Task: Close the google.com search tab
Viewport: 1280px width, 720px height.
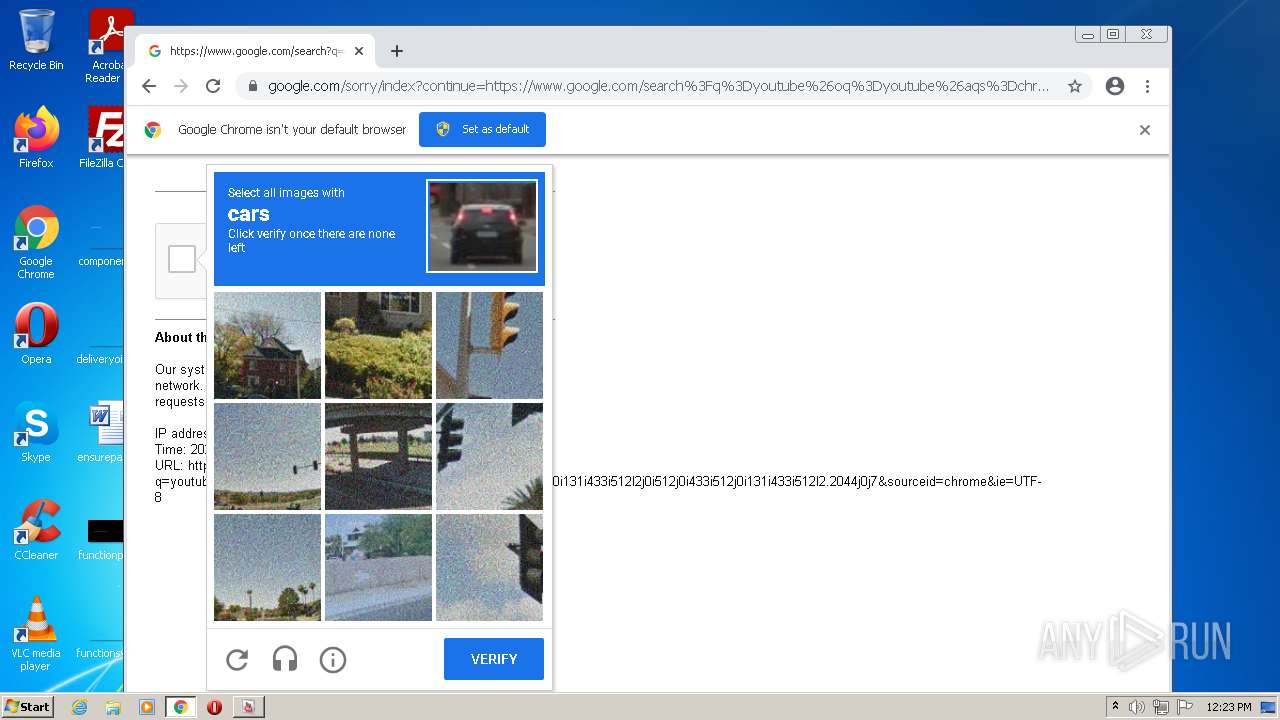Action: pos(359,51)
